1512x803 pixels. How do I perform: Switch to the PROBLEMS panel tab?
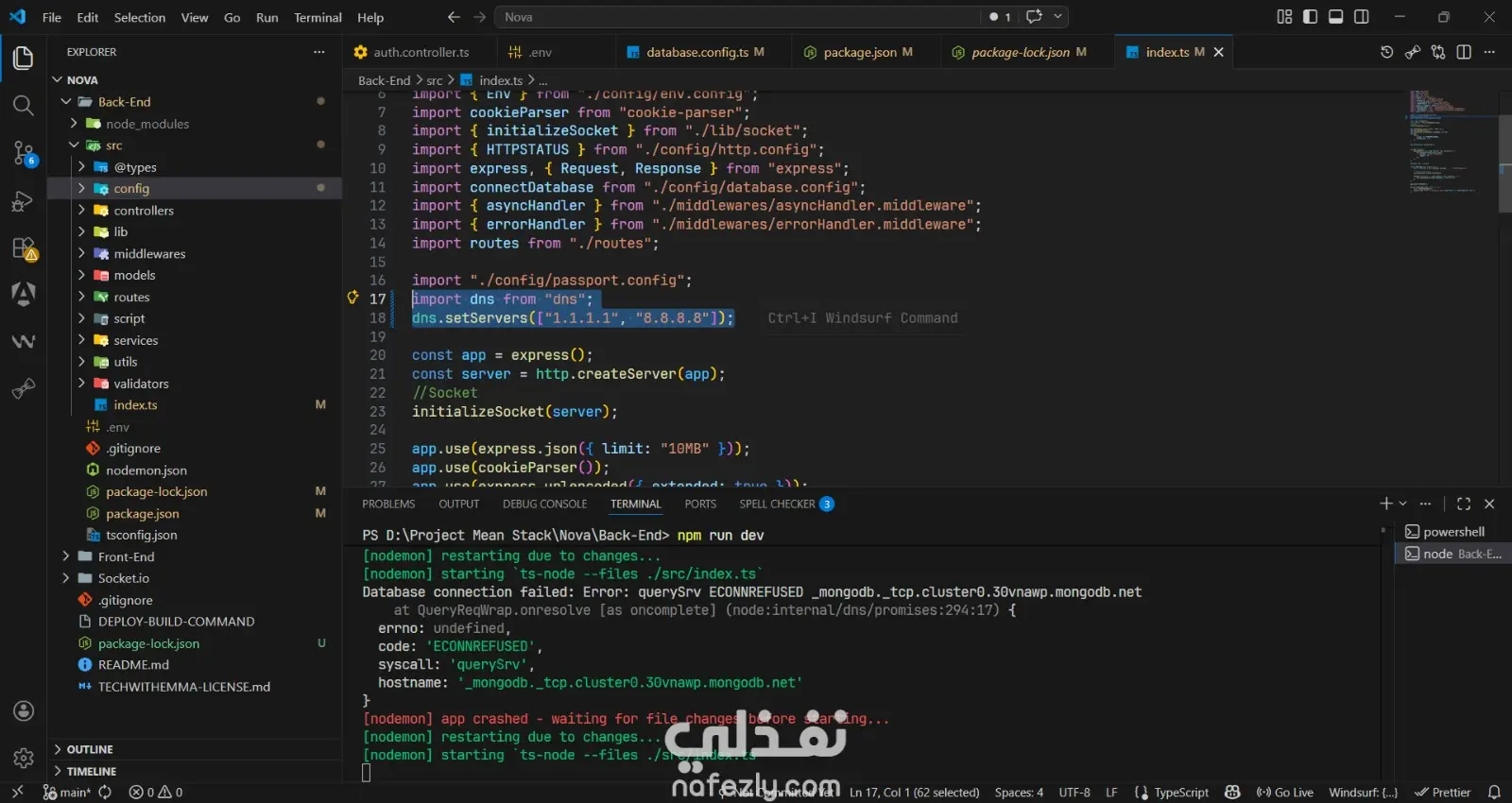click(388, 504)
